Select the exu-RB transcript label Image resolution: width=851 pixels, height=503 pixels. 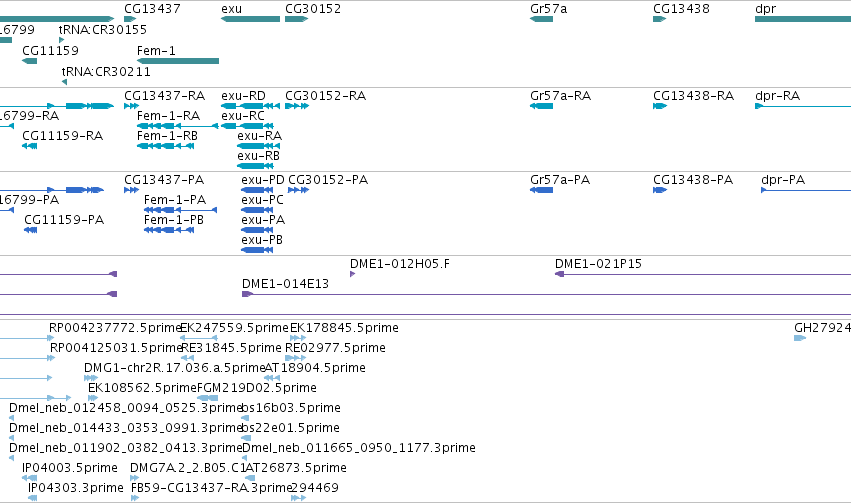(x=258, y=156)
